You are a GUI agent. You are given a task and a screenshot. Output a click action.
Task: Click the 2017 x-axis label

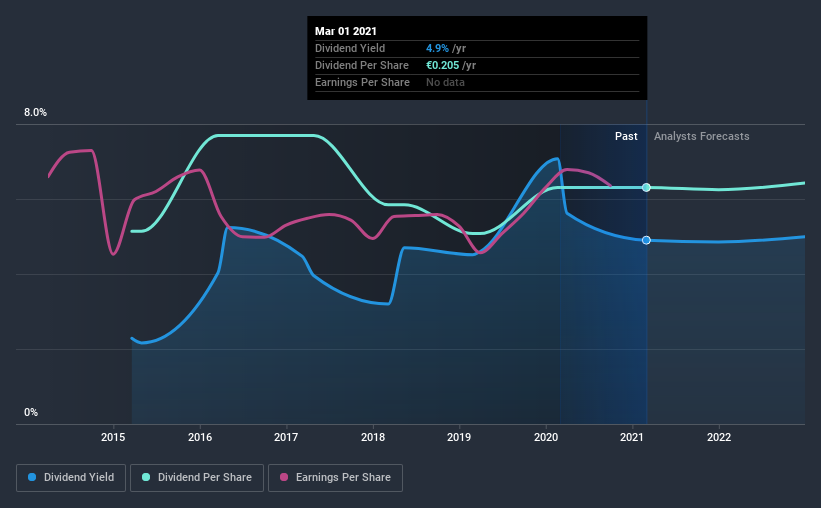[x=286, y=437]
